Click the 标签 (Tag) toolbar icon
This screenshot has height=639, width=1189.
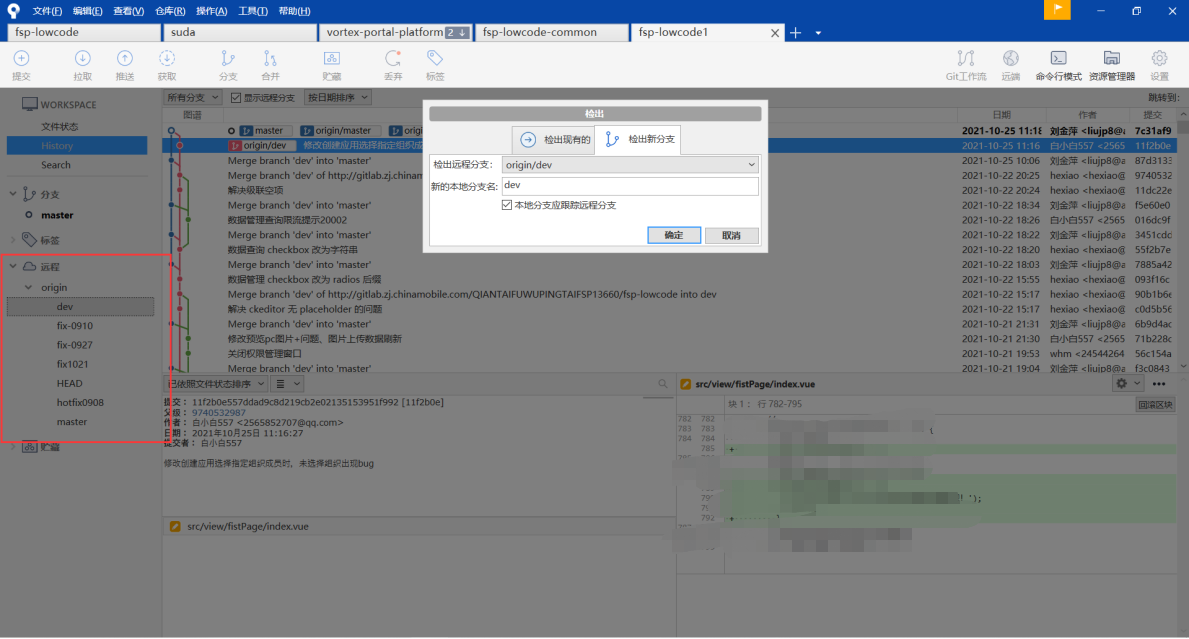click(435, 58)
